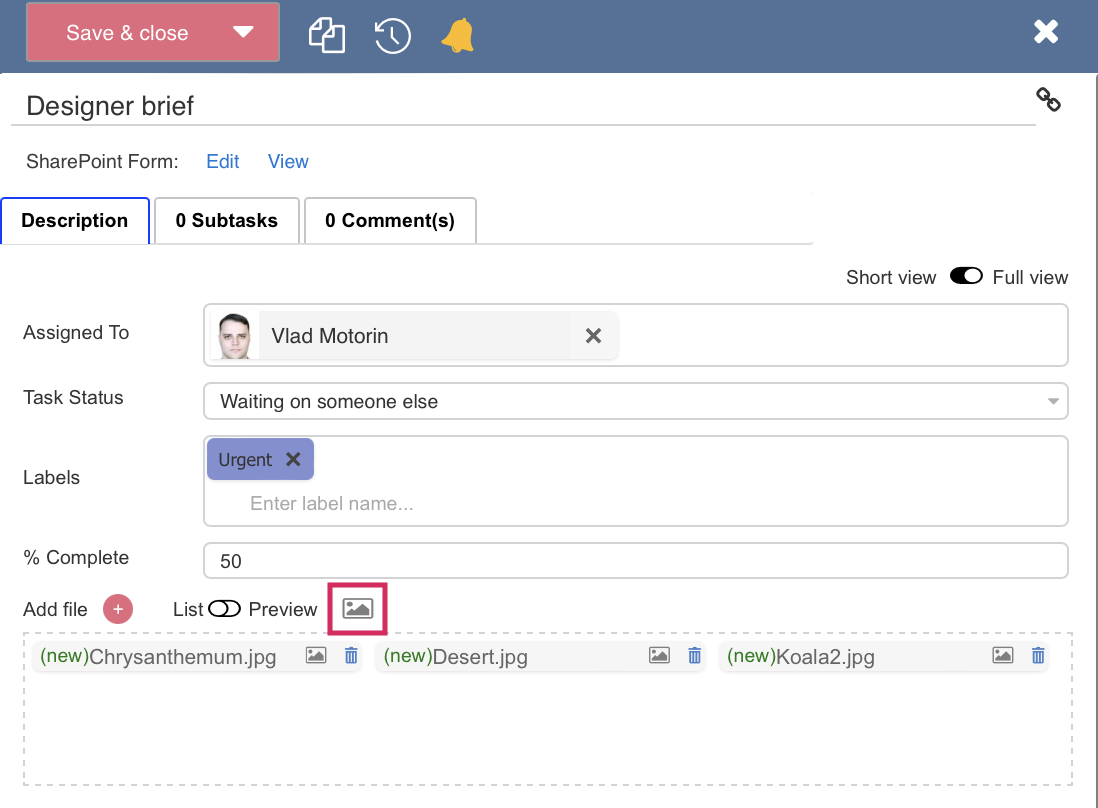Open the copy task icon in toolbar
The image size is (1098, 808).
point(327,32)
